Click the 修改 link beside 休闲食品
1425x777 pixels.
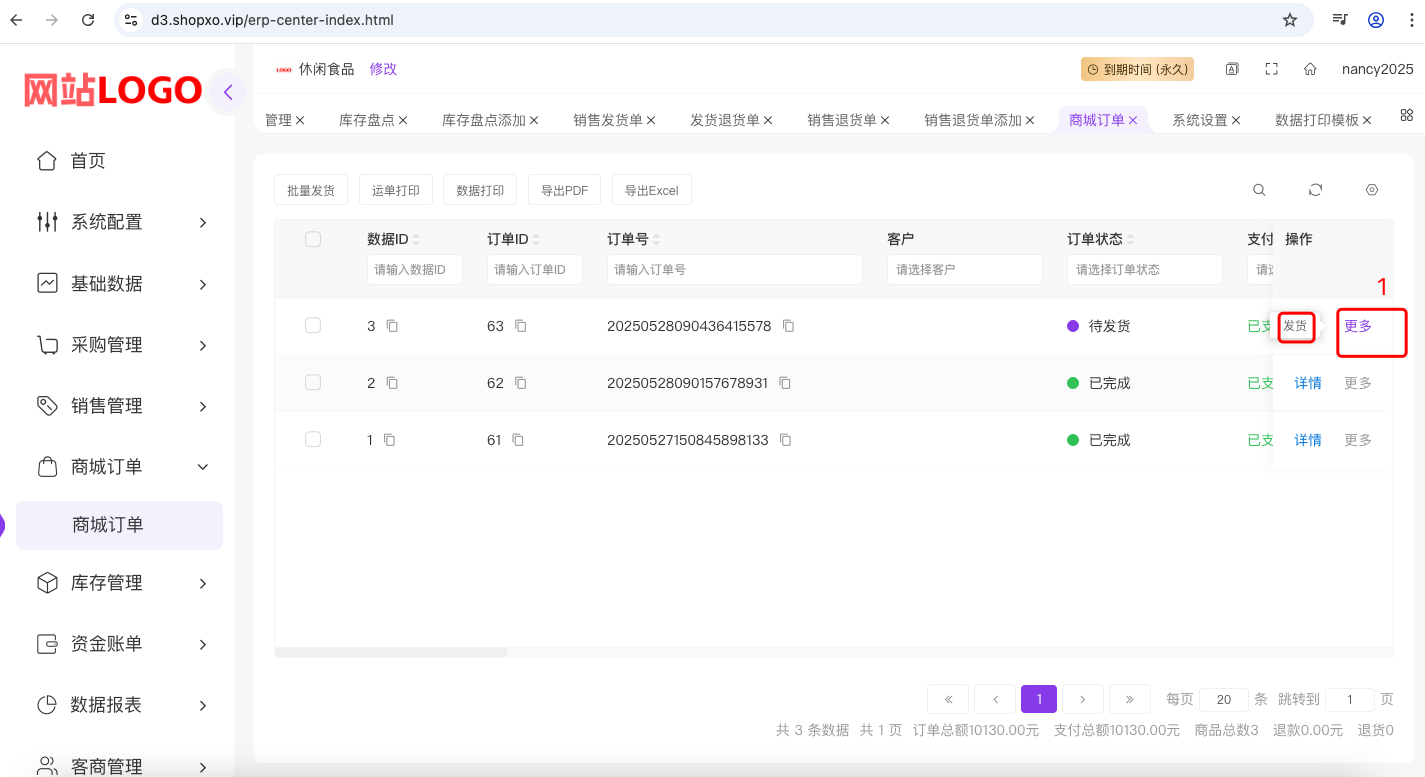coord(383,69)
